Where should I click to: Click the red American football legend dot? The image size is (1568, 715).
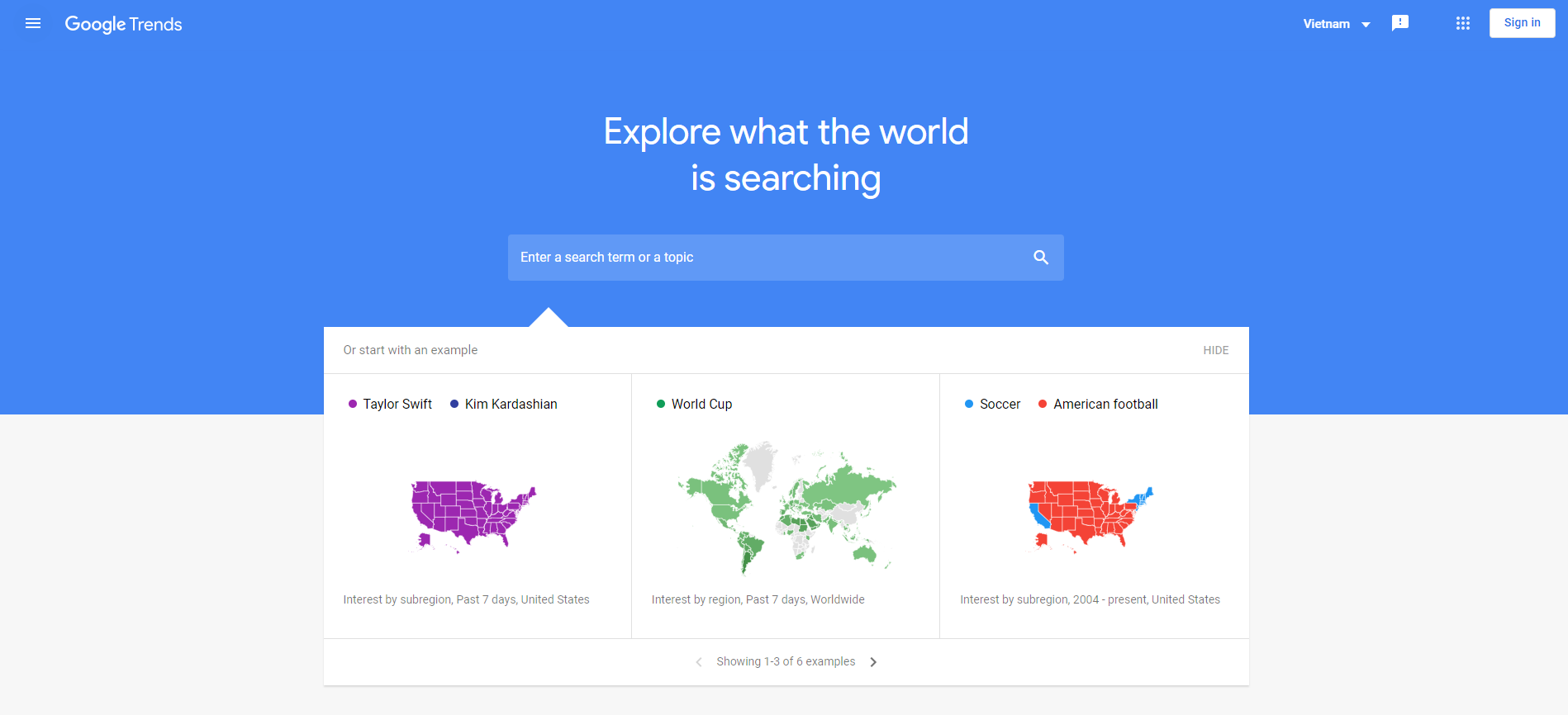1042,404
